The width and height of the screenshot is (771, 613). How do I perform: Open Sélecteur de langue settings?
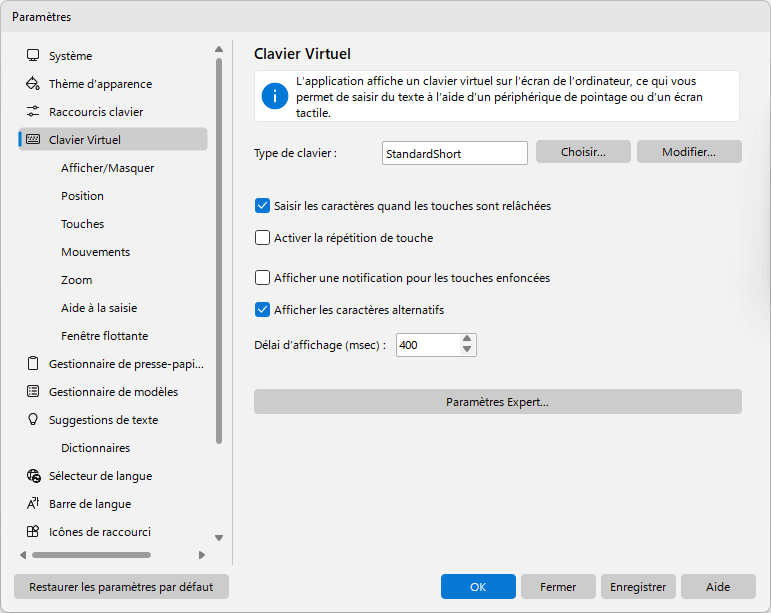[x=113, y=476]
